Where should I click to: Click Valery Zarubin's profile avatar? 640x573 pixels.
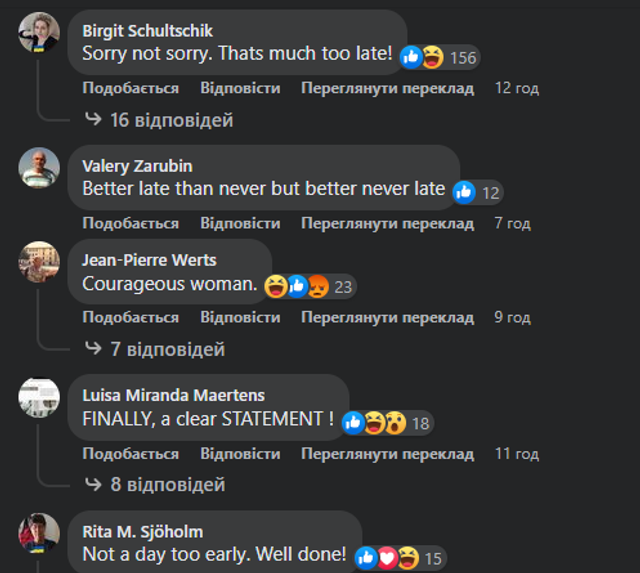39,168
